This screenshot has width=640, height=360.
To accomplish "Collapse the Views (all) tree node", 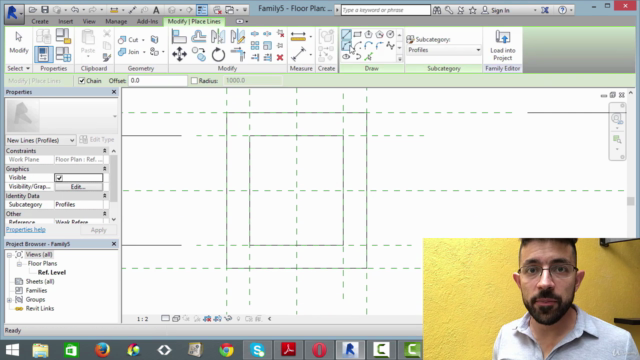I will point(9,255).
